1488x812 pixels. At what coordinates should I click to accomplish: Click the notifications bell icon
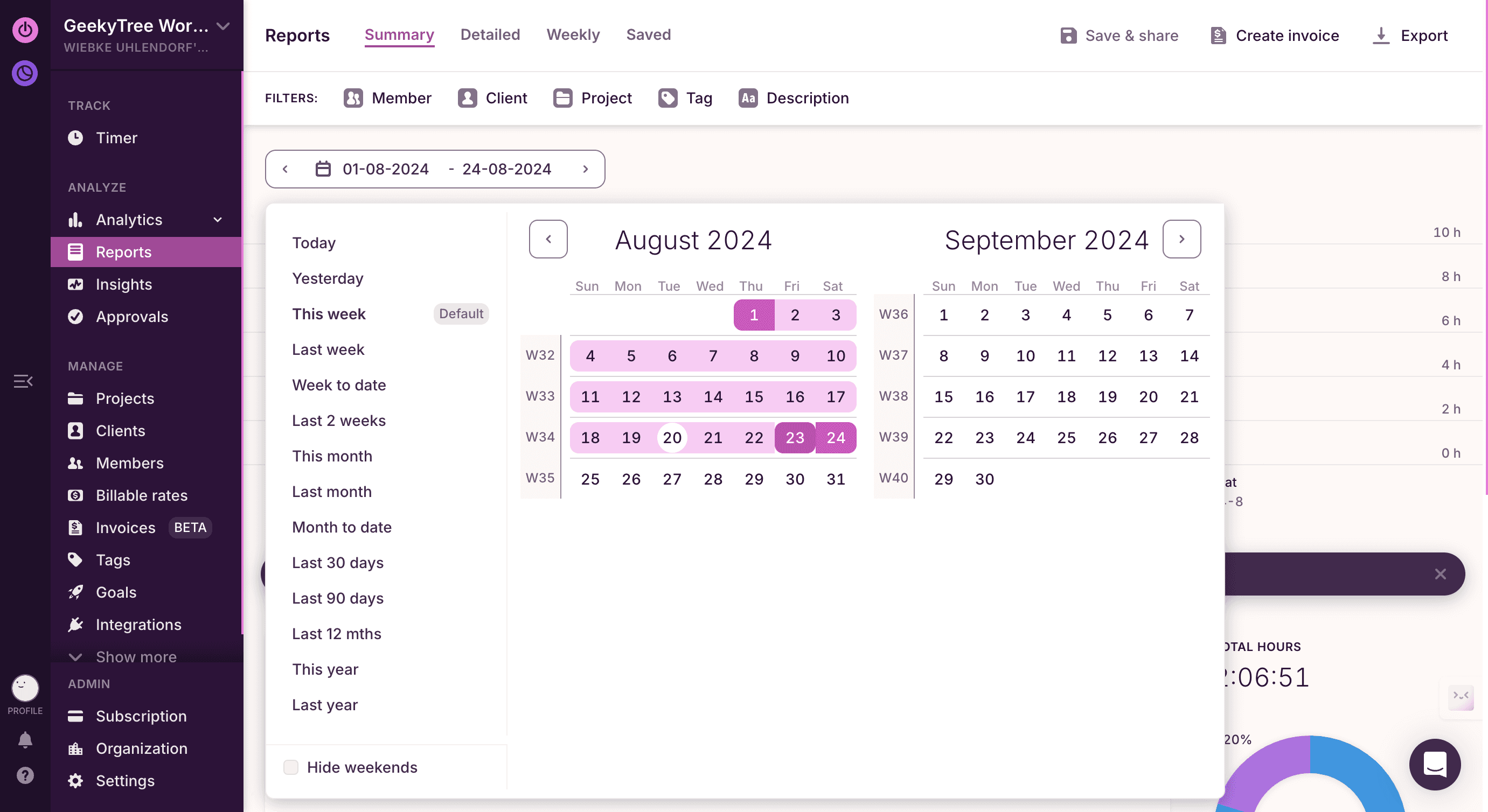[25, 740]
